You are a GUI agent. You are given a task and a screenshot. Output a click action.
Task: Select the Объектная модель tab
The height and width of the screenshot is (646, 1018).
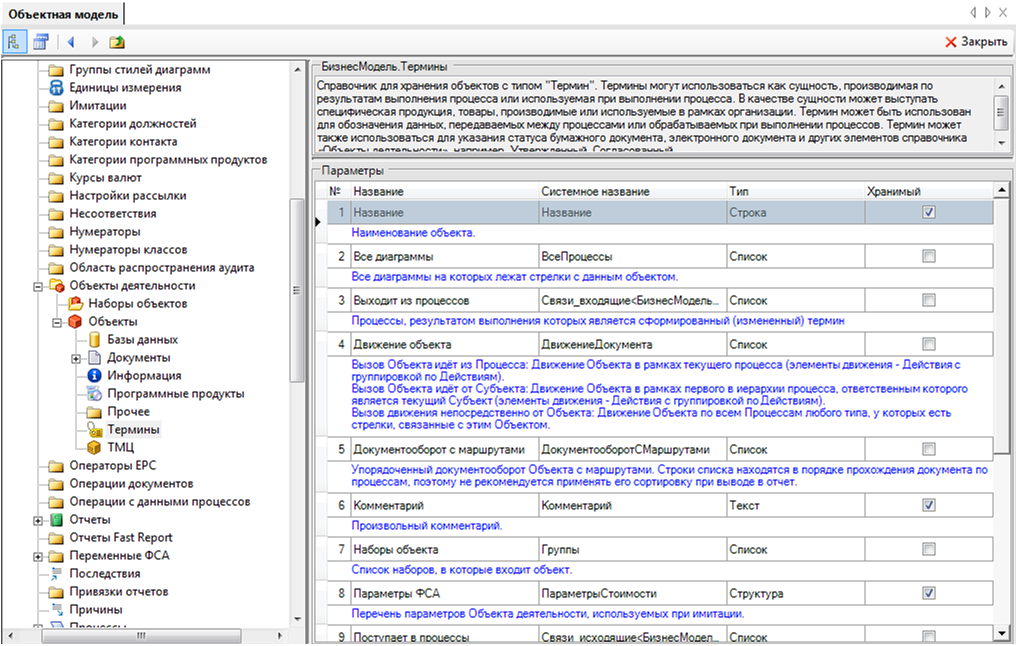coord(63,14)
